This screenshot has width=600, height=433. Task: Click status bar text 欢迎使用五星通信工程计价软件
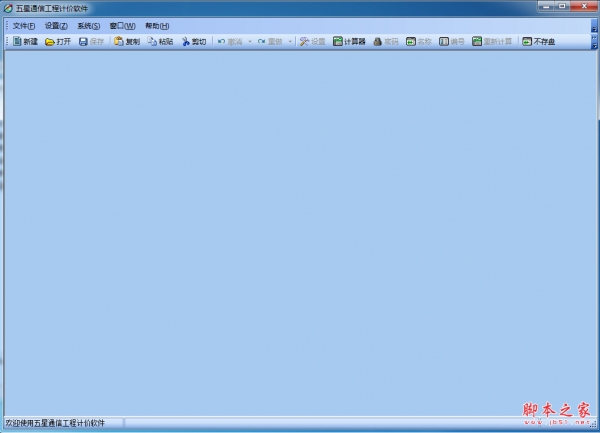[55, 423]
